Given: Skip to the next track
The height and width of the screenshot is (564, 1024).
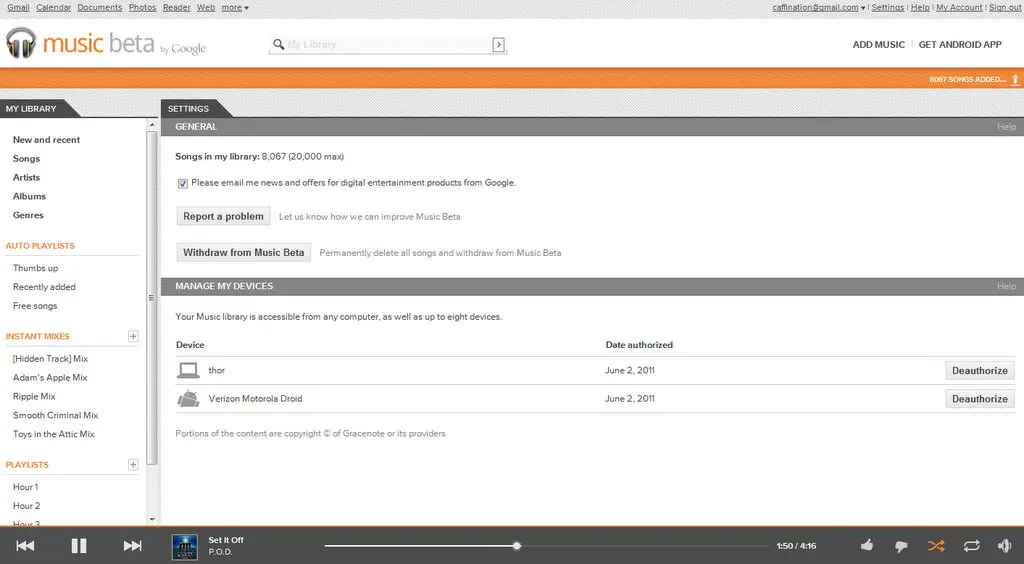Looking at the screenshot, I should click(132, 545).
